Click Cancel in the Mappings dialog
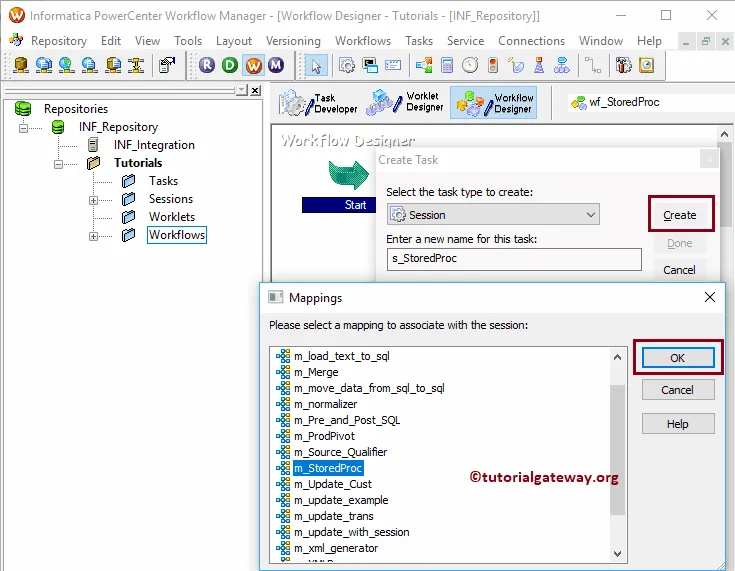Image resolution: width=735 pixels, height=571 pixels. [x=678, y=390]
